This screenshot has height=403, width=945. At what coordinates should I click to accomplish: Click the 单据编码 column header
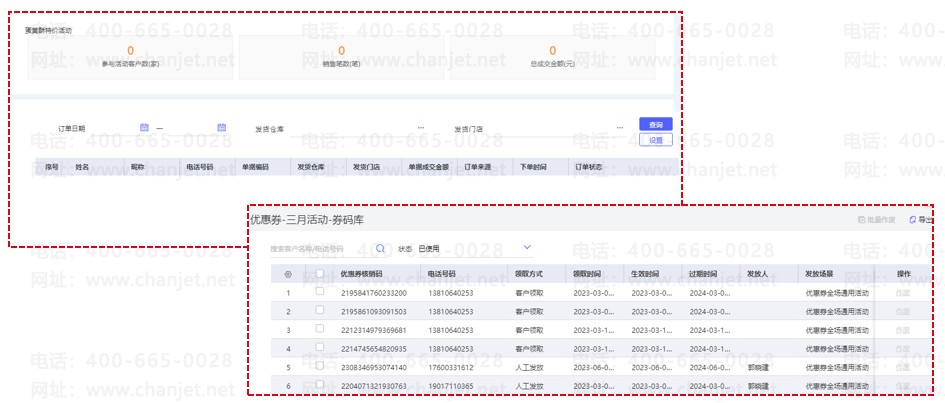256,167
